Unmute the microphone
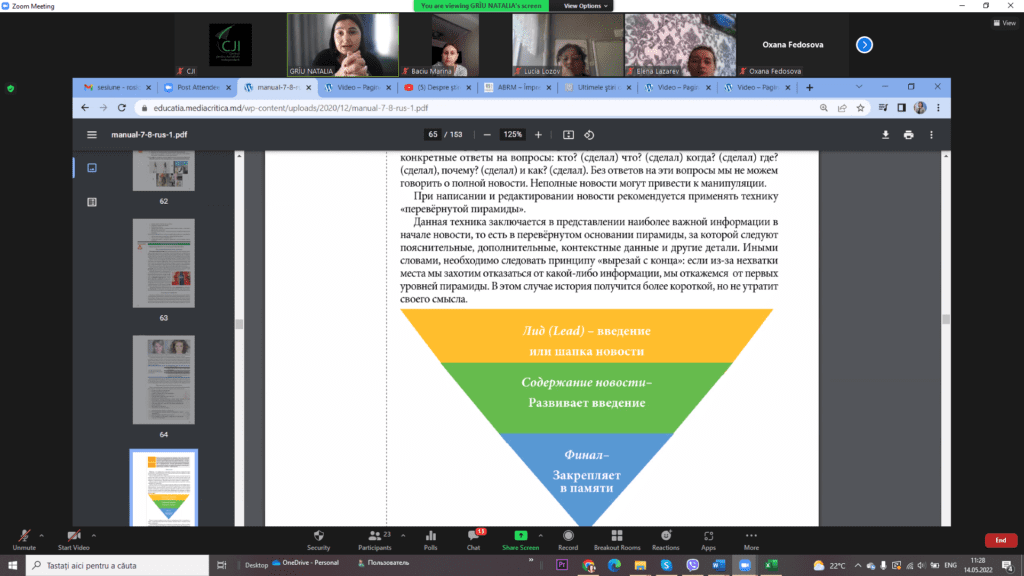Image resolution: width=1024 pixels, height=576 pixels. [24, 537]
